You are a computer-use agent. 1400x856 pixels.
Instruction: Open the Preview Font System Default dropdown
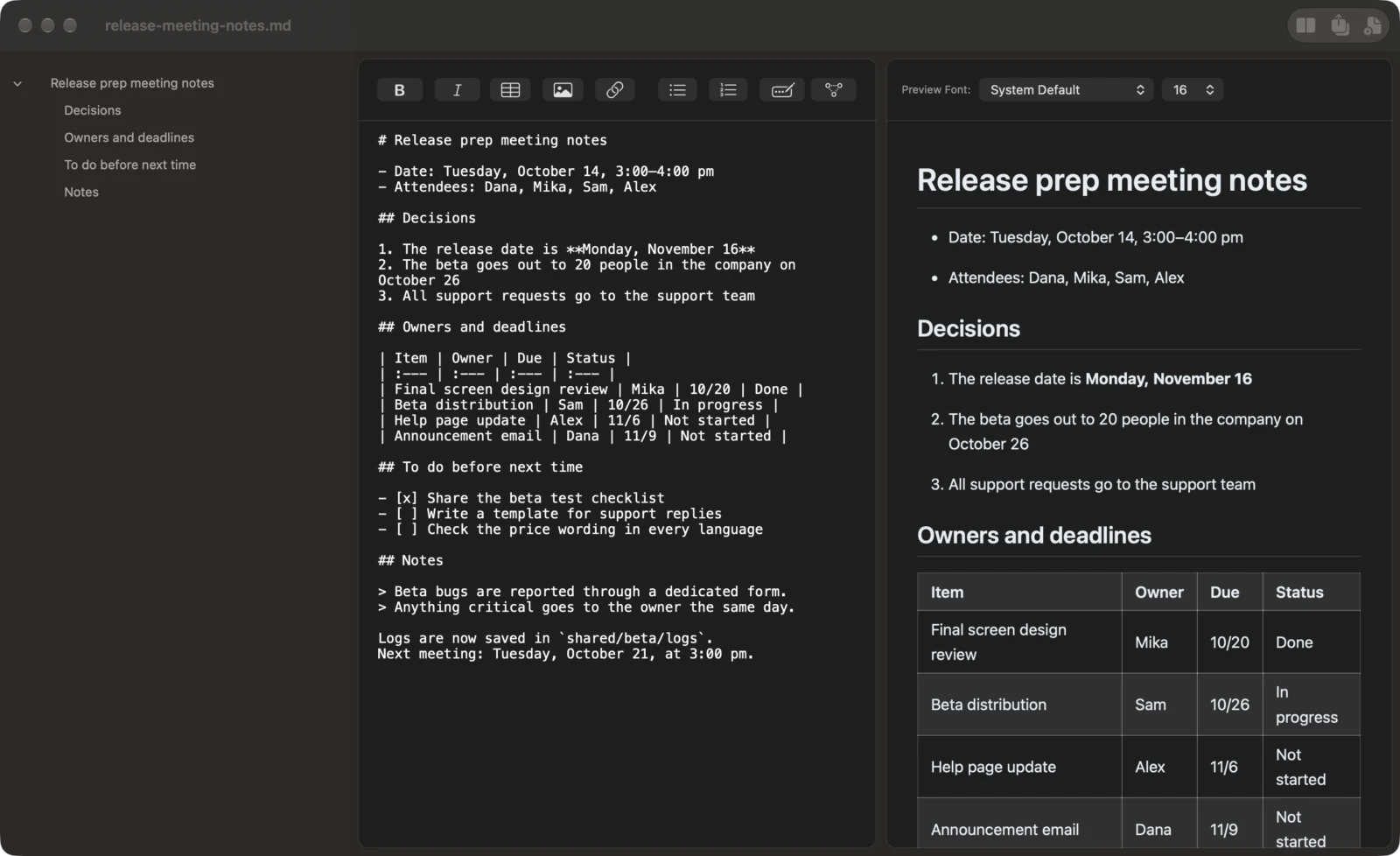(x=1065, y=90)
